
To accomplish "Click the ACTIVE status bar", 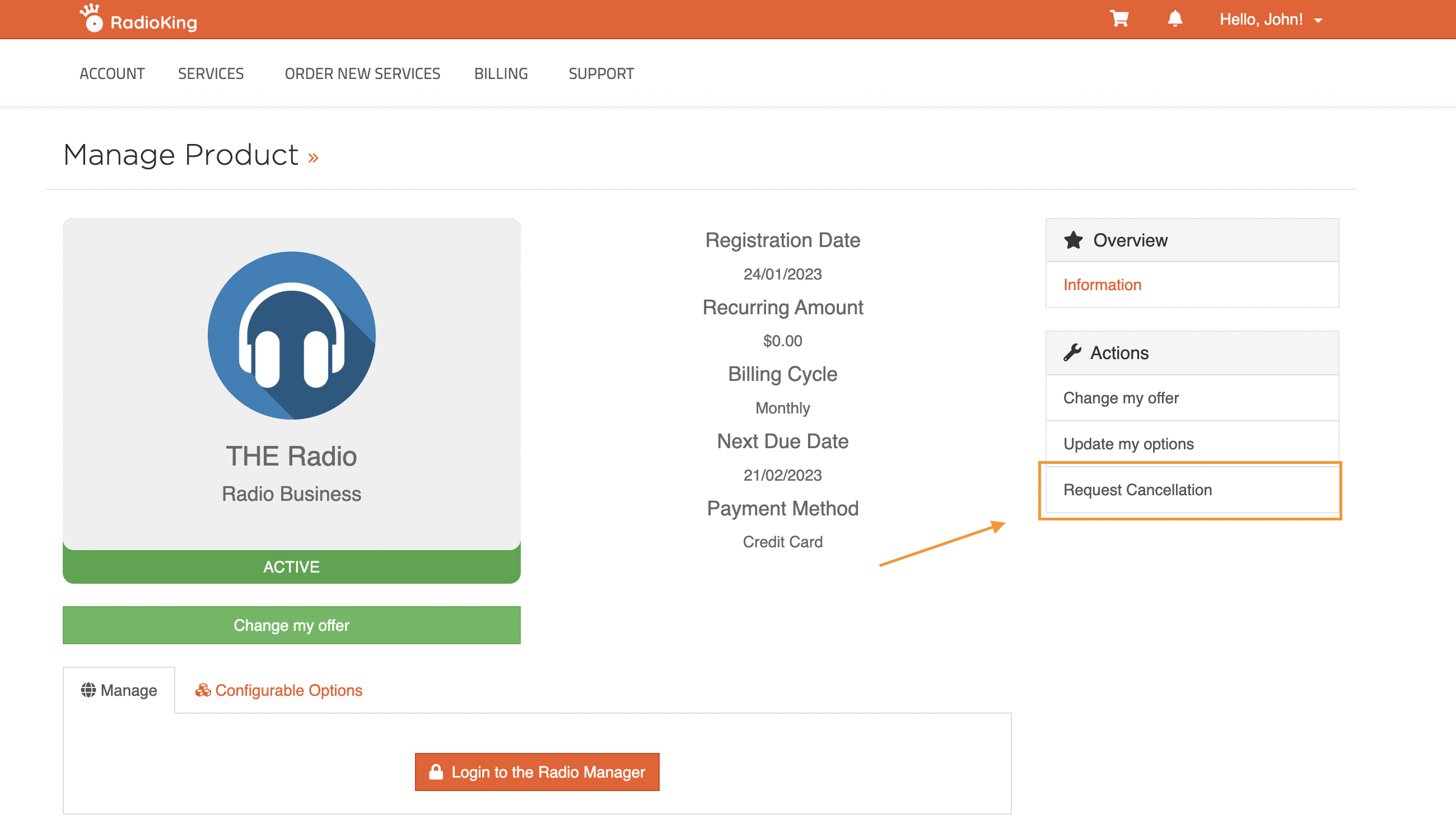I will click(292, 566).
